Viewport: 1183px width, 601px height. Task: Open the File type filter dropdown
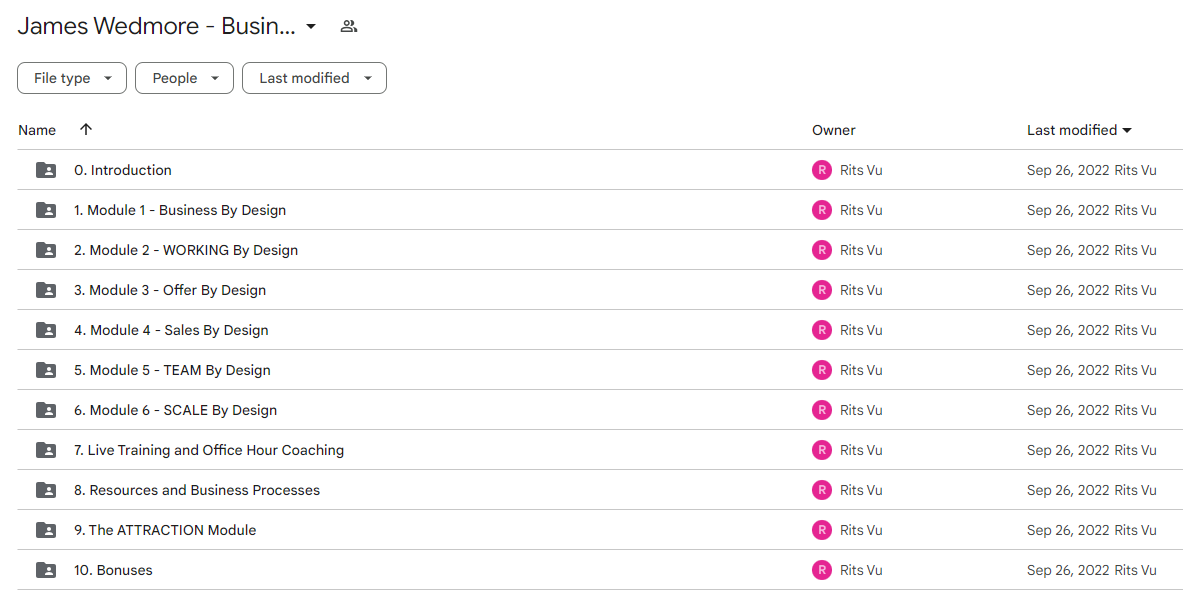coord(72,78)
